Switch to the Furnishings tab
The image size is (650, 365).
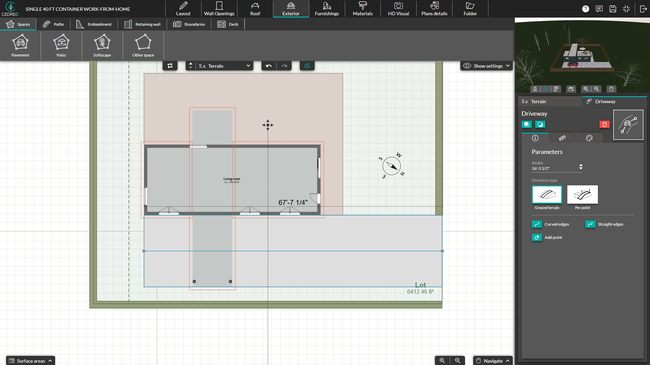click(327, 8)
